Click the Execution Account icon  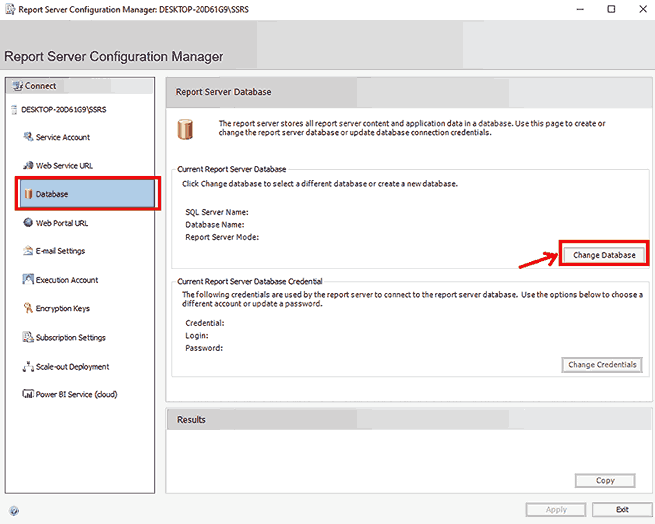pos(27,280)
